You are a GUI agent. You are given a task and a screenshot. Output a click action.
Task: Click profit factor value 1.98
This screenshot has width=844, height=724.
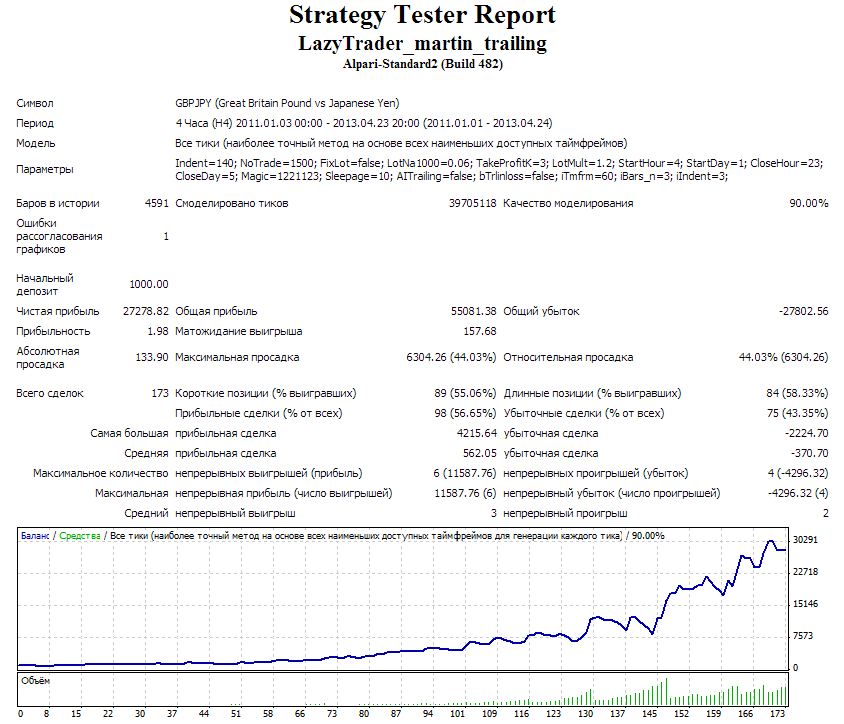point(158,331)
